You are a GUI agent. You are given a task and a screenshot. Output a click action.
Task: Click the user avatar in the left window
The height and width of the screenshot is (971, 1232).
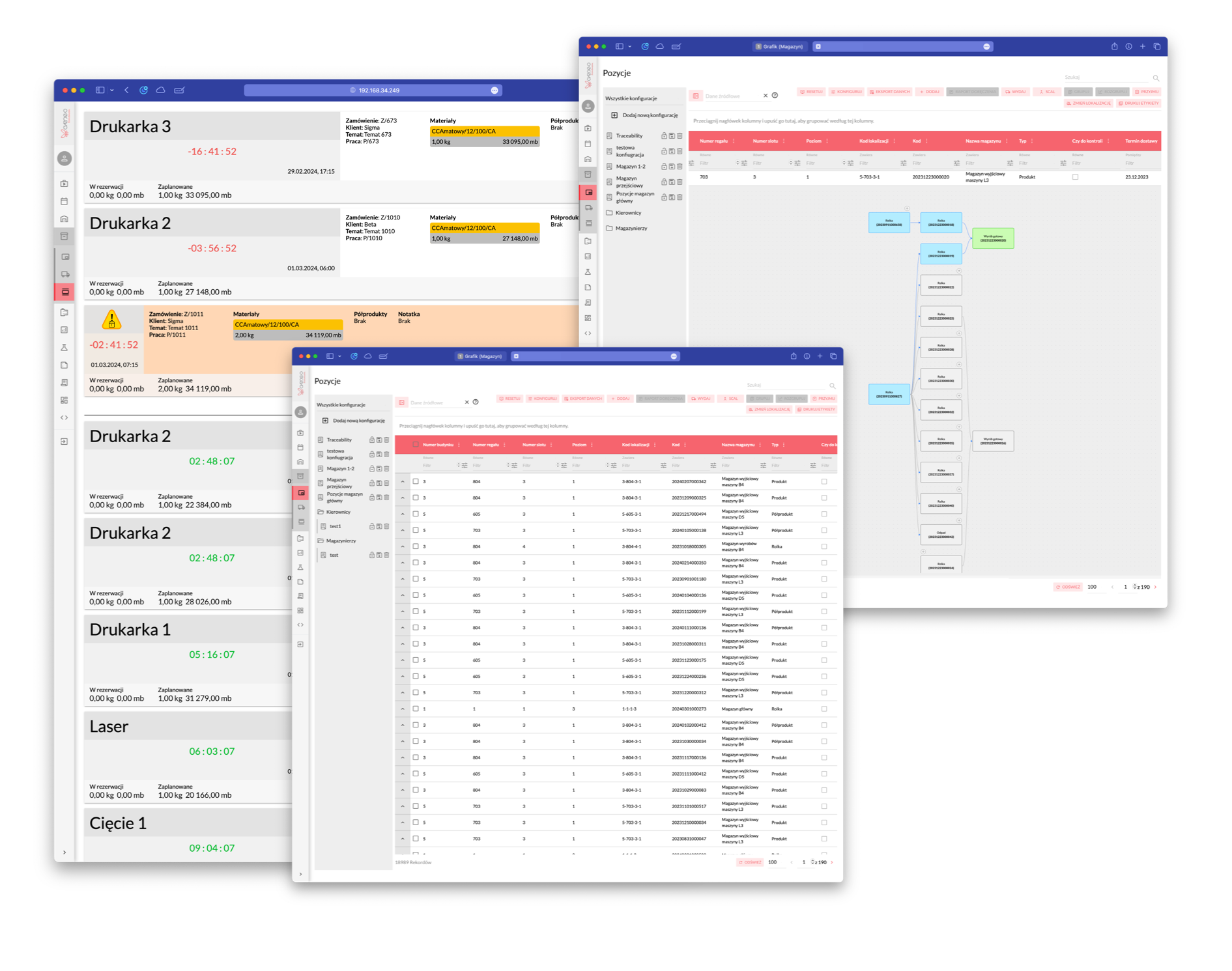point(64,158)
